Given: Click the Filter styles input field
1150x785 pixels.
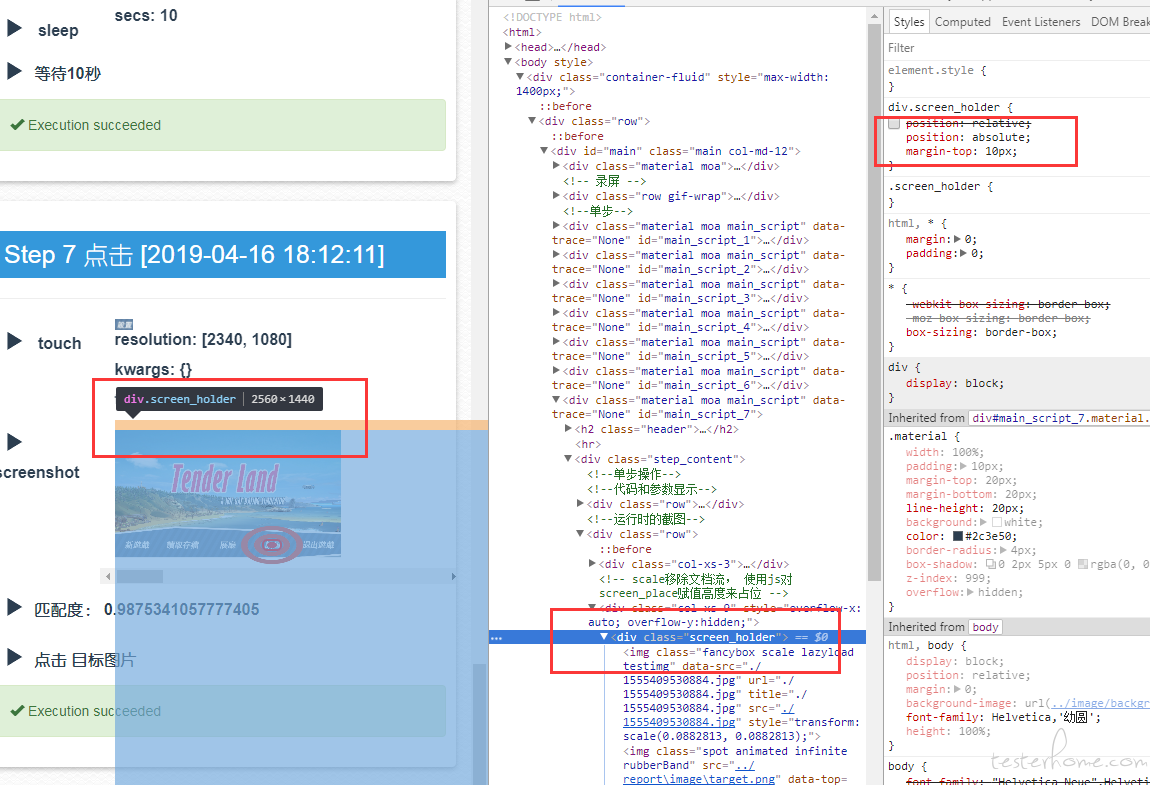Looking at the screenshot, I should [x=1018, y=48].
